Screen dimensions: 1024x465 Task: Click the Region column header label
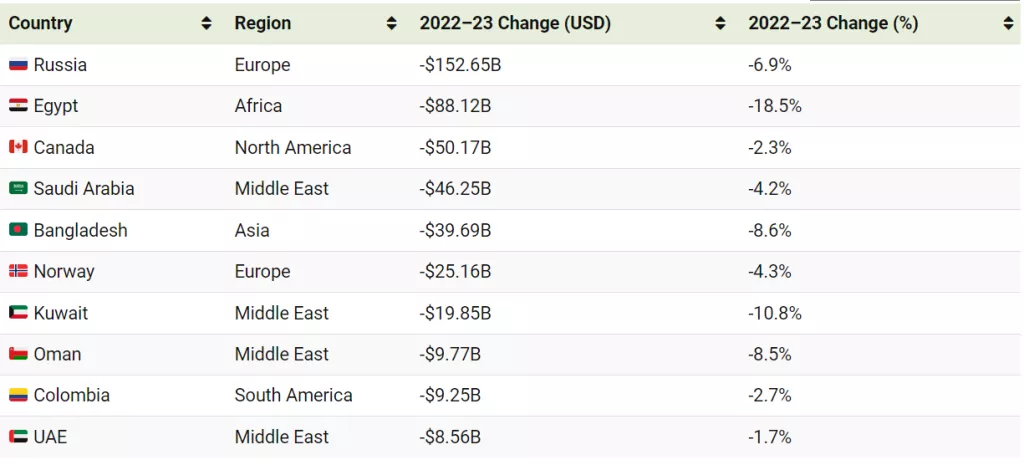(x=263, y=23)
